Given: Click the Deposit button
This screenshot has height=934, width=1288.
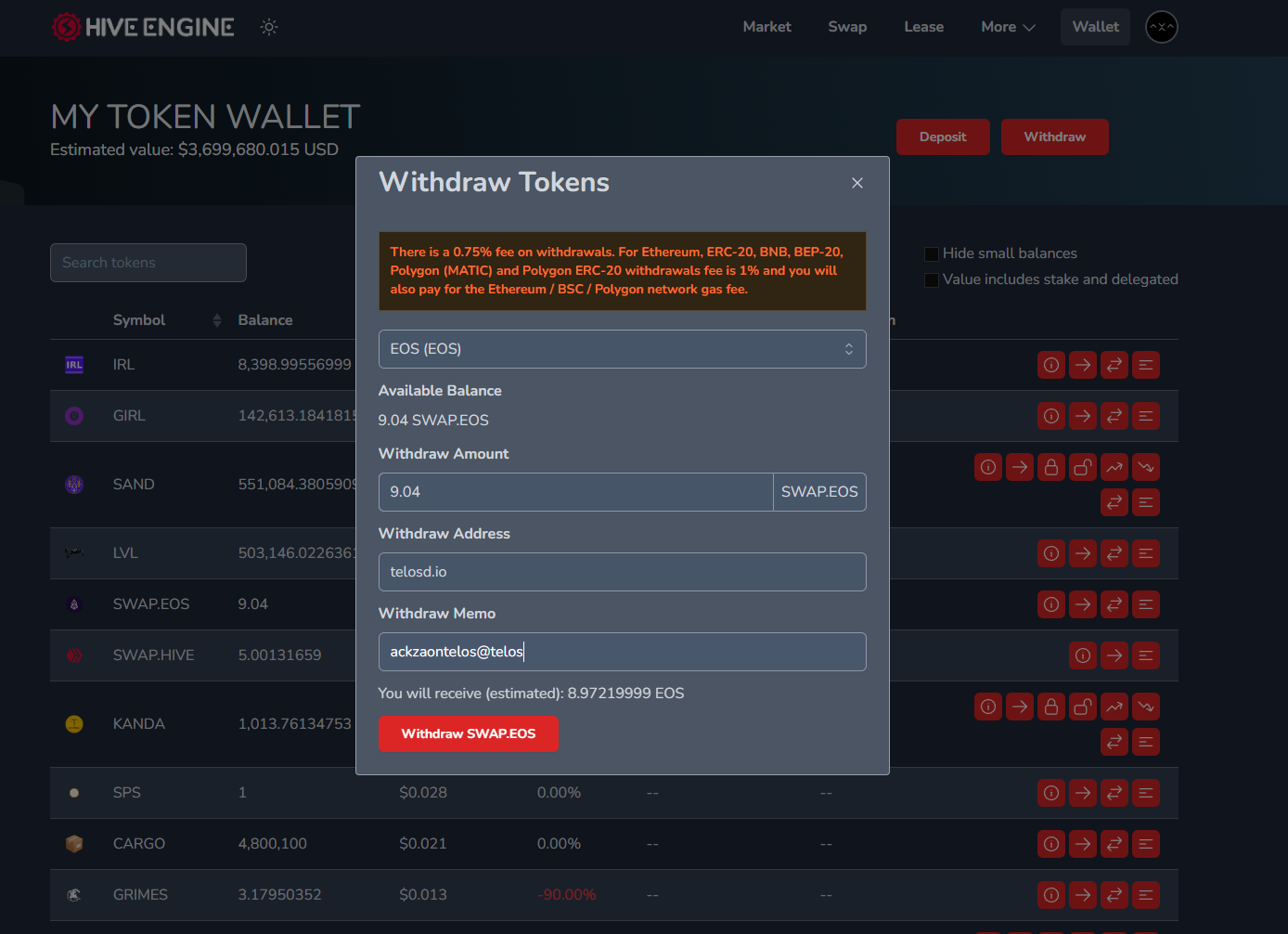Looking at the screenshot, I should 943,136.
